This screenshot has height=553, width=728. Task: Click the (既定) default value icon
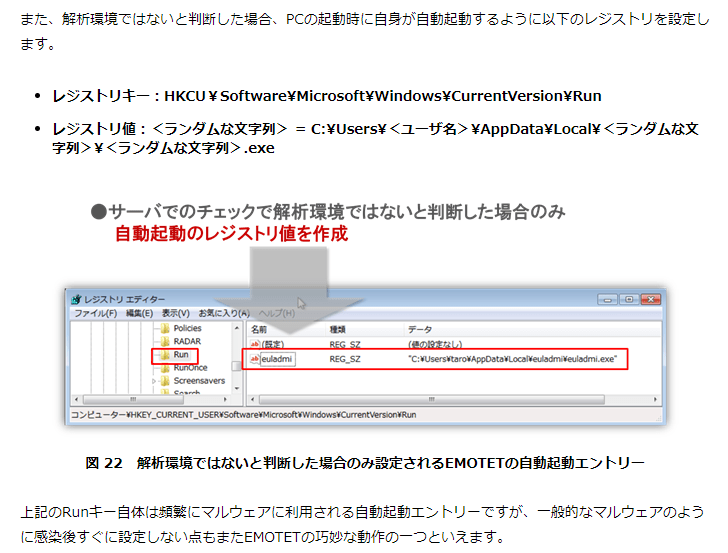[x=254, y=343]
